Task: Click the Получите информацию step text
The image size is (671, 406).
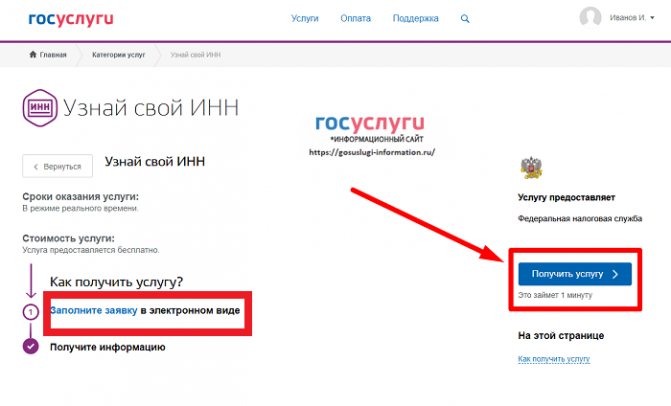Action: coord(107,347)
